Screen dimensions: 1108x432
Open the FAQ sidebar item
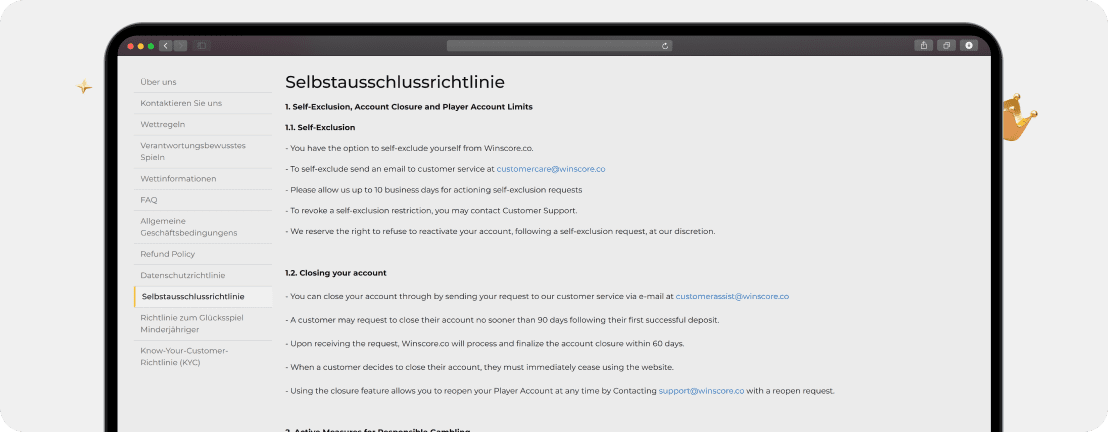(x=149, y=200)
